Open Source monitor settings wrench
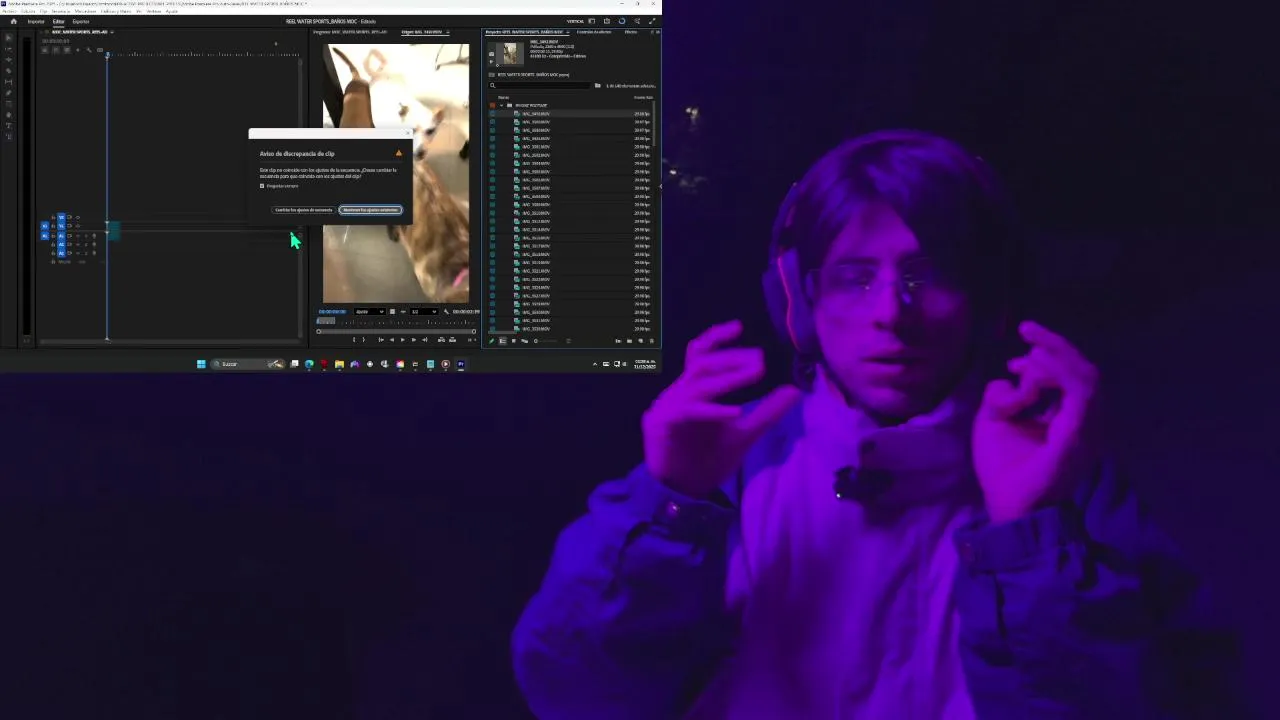1280x720 pixels. [x=446, y=312]
